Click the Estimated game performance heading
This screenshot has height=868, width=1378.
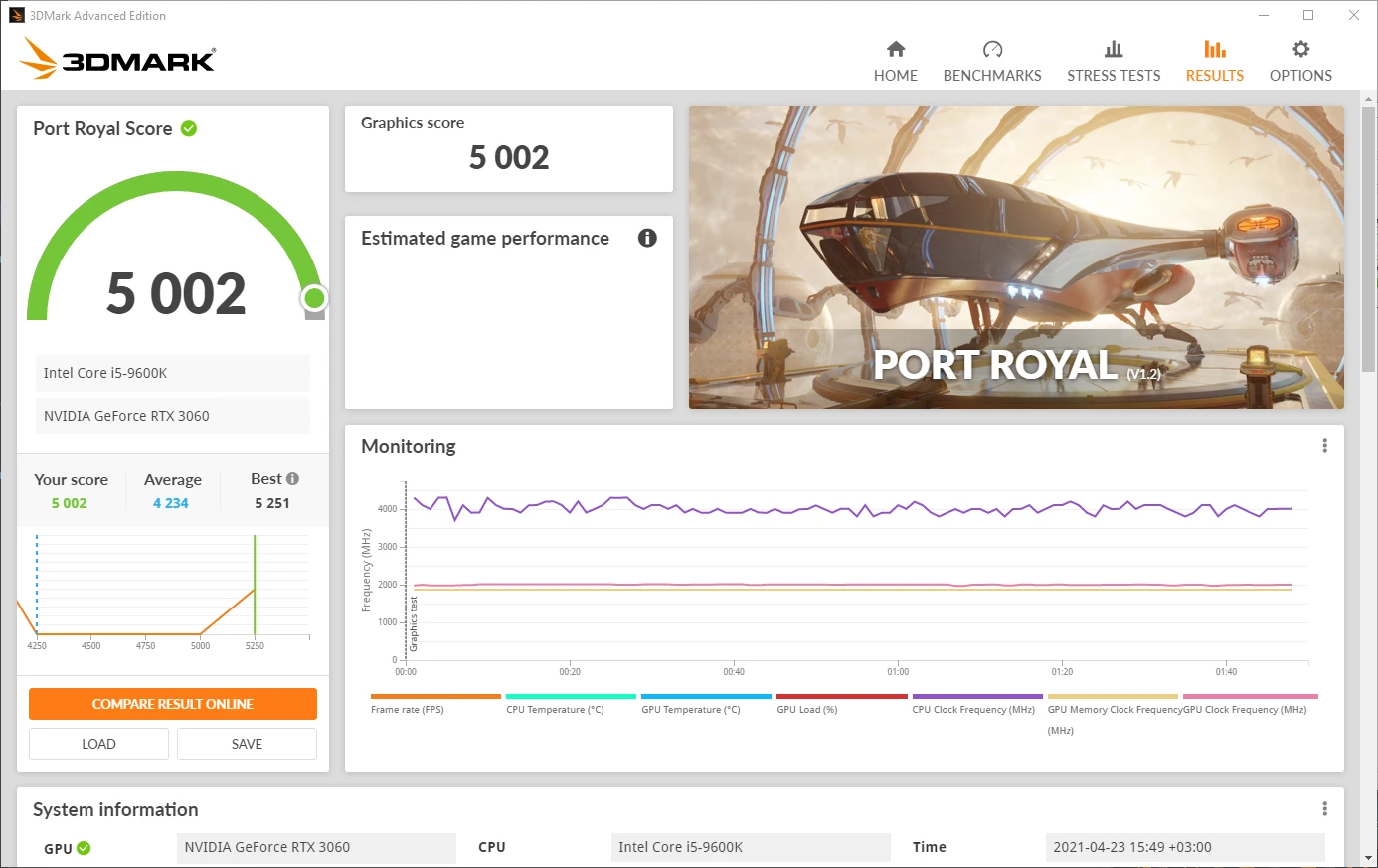(x=485, y=239)
